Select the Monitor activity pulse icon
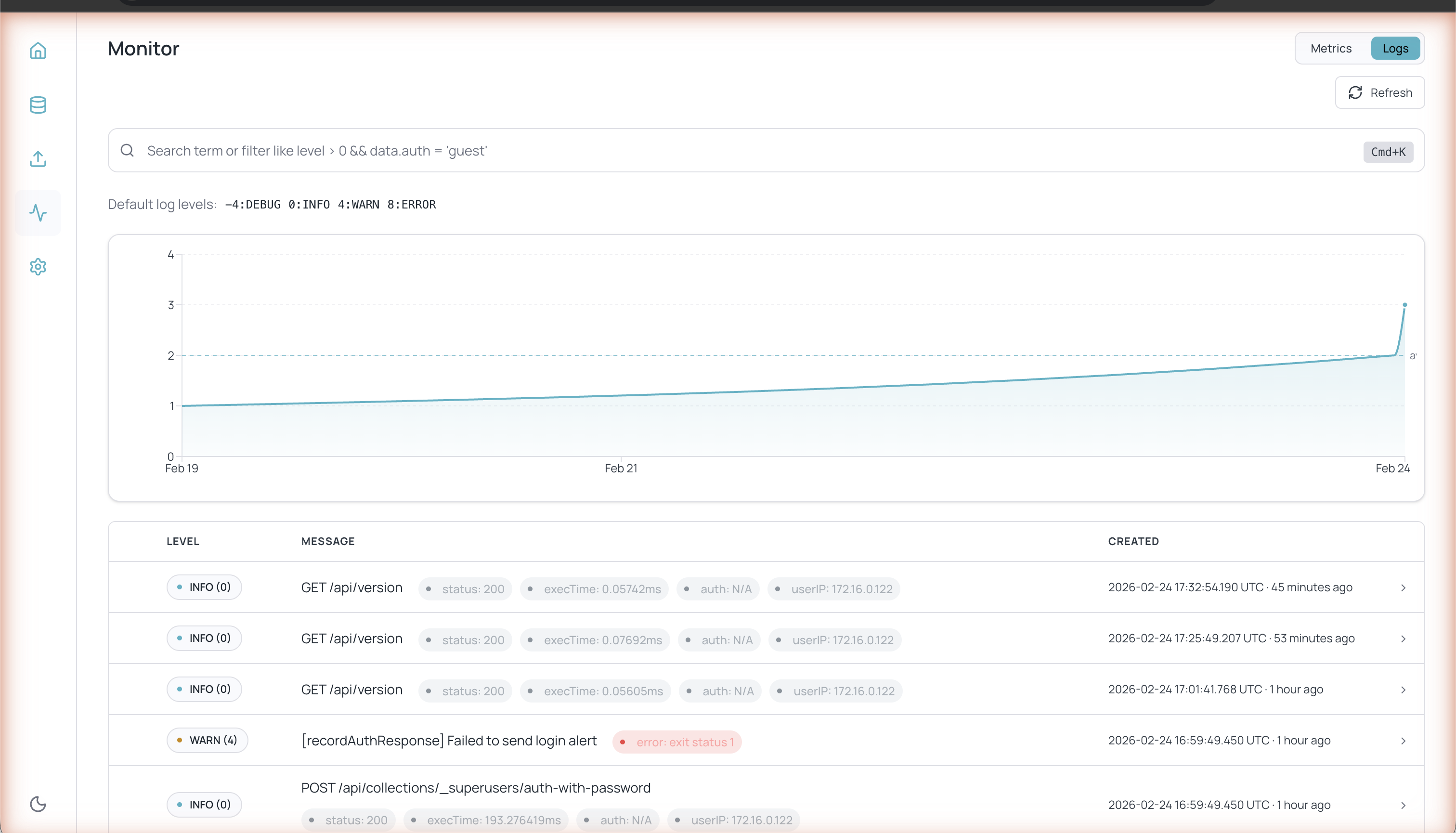Image resolution: width=1456 pixels, height=833 pixels. (x=38, y=213)
